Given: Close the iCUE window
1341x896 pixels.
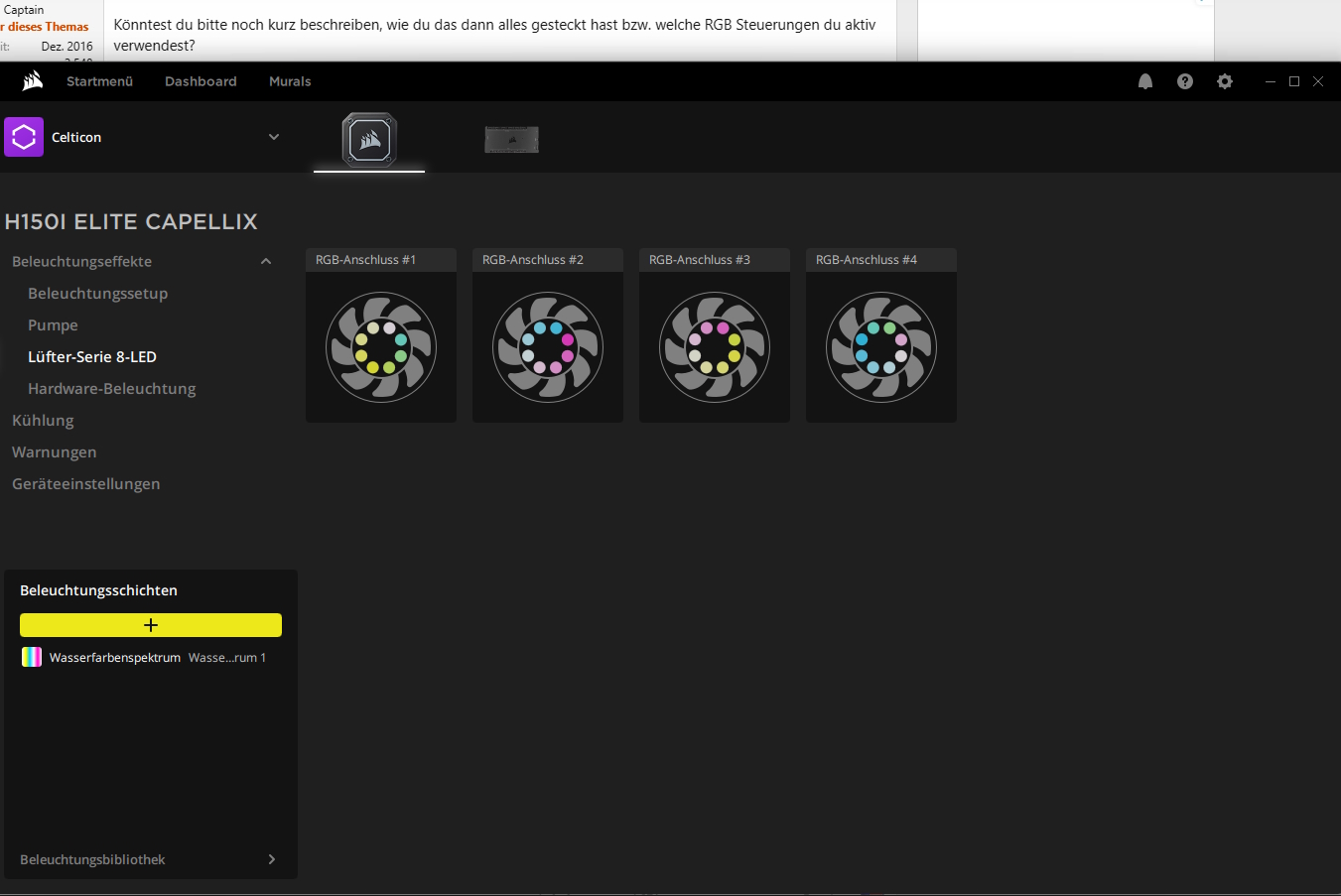Looking at the screenshot, I should pos(1318,81).
